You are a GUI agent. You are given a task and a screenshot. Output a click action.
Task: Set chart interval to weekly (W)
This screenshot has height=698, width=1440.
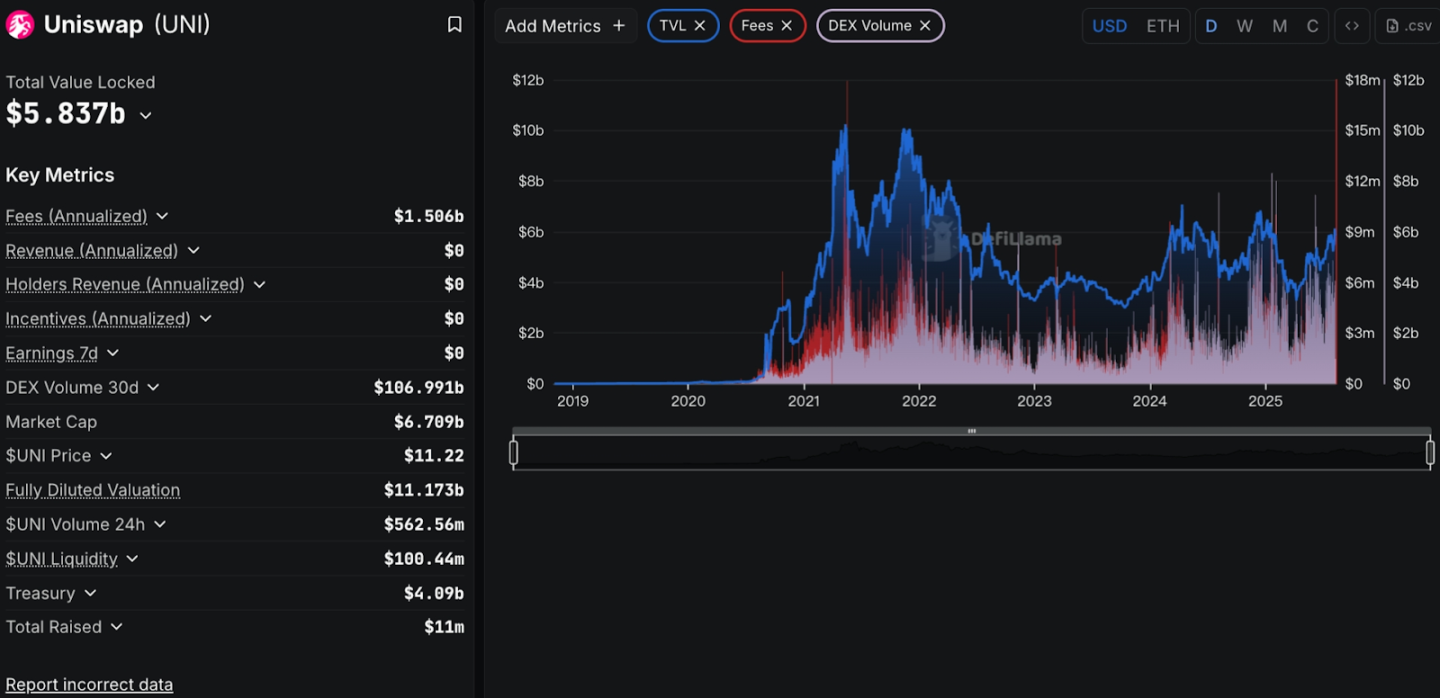coord(1244,26)
